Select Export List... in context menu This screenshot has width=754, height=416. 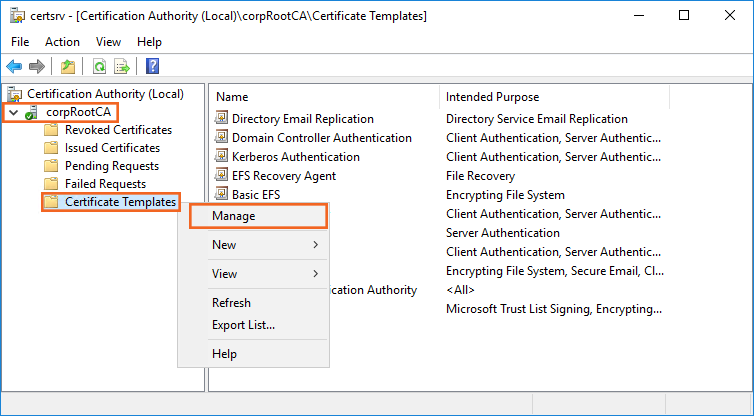coord(243,325)
